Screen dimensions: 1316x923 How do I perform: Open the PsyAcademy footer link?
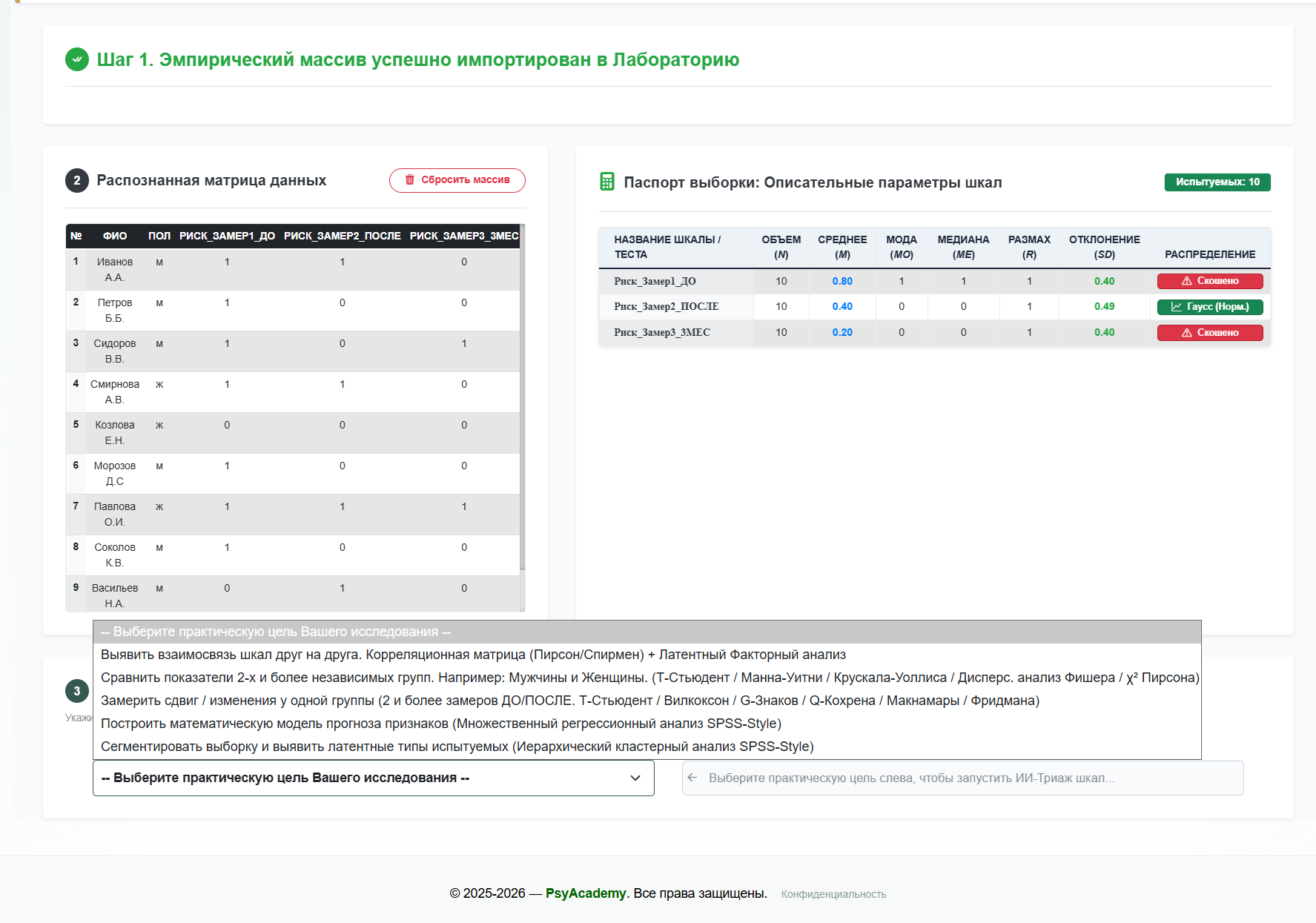click(586, 893)
